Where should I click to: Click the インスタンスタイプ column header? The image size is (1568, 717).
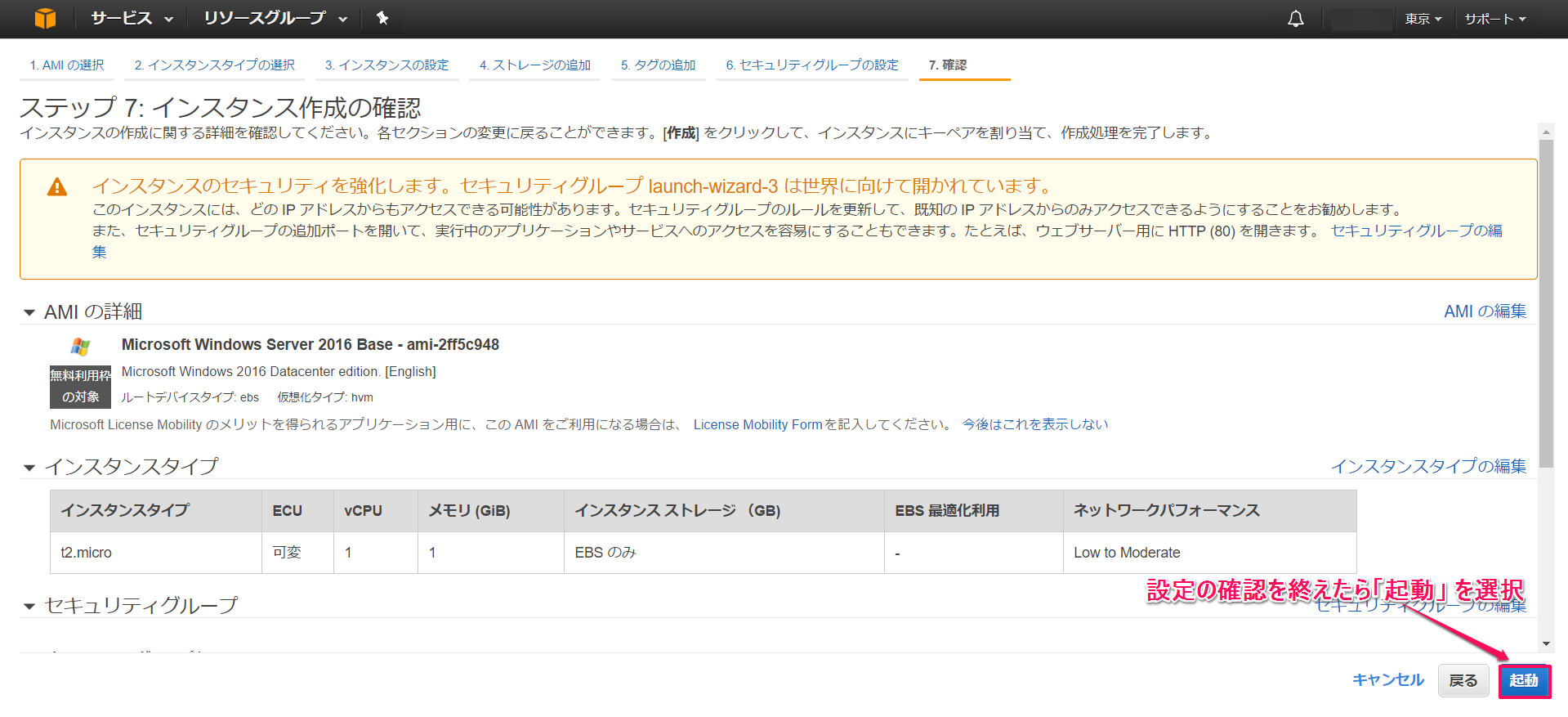click(x=156, y=511)
